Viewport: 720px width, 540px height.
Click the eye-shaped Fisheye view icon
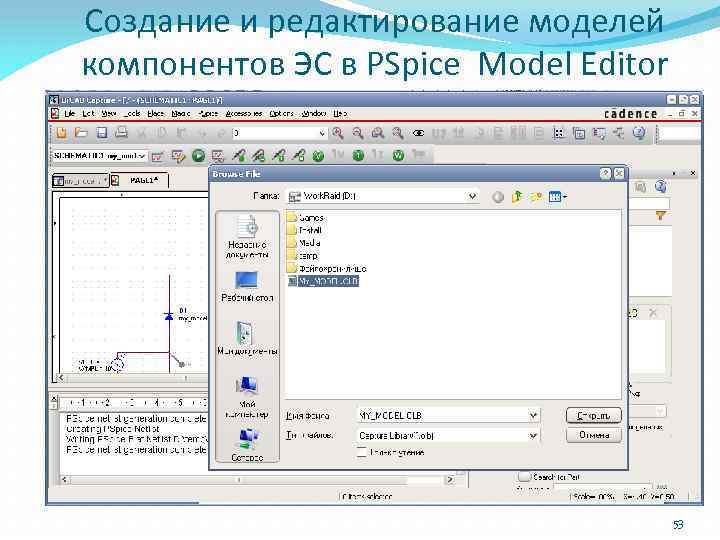418,133
